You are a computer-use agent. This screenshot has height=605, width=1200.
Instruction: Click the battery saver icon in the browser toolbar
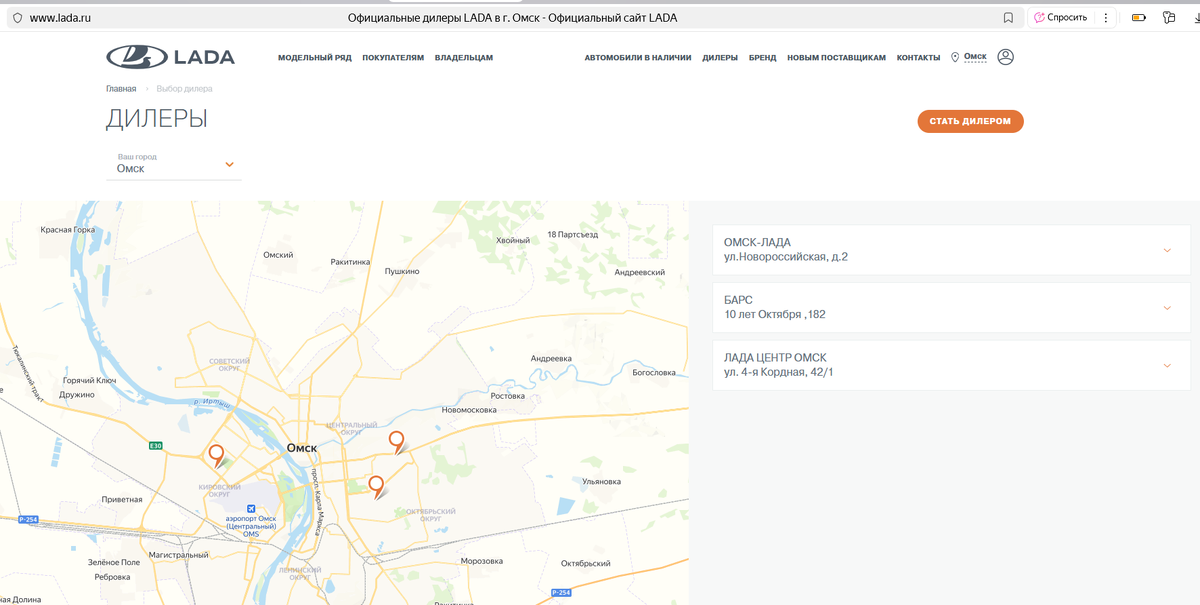click(x=1138, y=17)
